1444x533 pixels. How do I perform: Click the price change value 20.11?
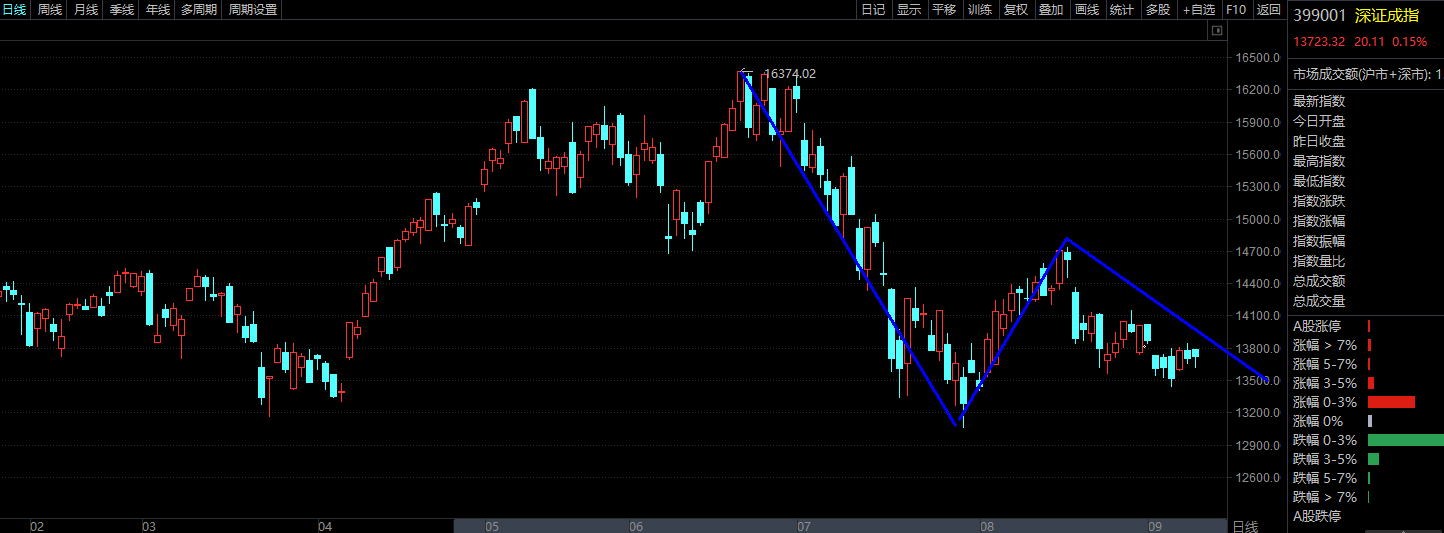point(1369,42)
